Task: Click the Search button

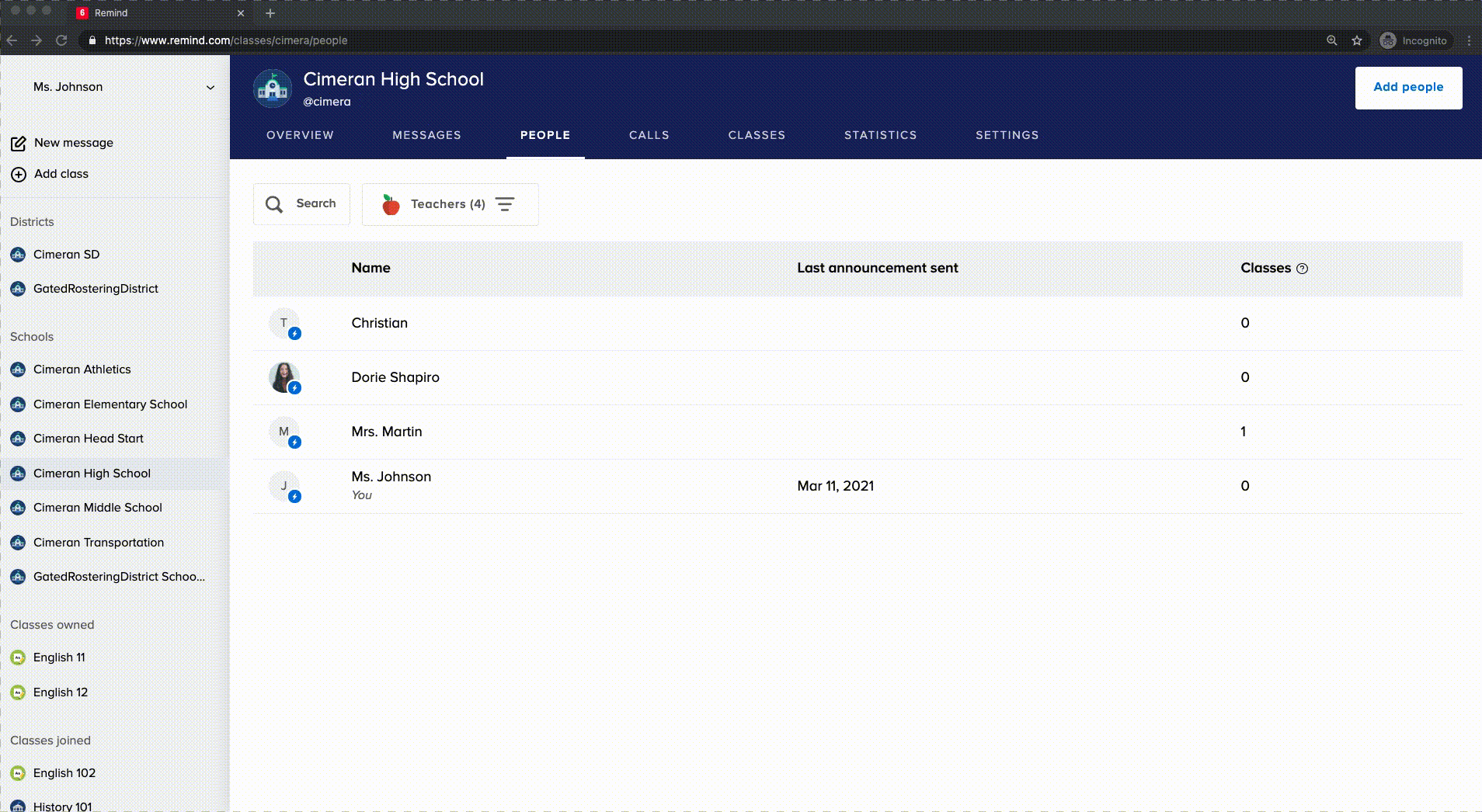Action: click(301, 203)
